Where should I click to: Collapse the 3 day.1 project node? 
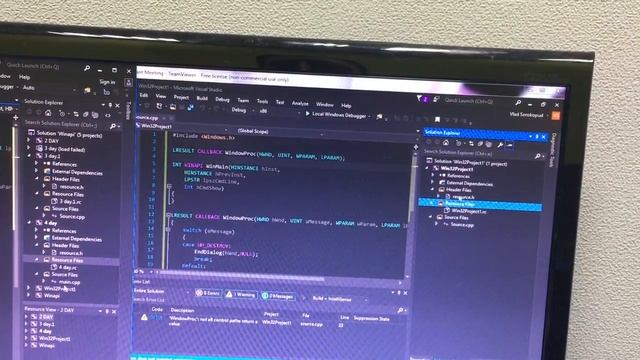tap(29, 156)
